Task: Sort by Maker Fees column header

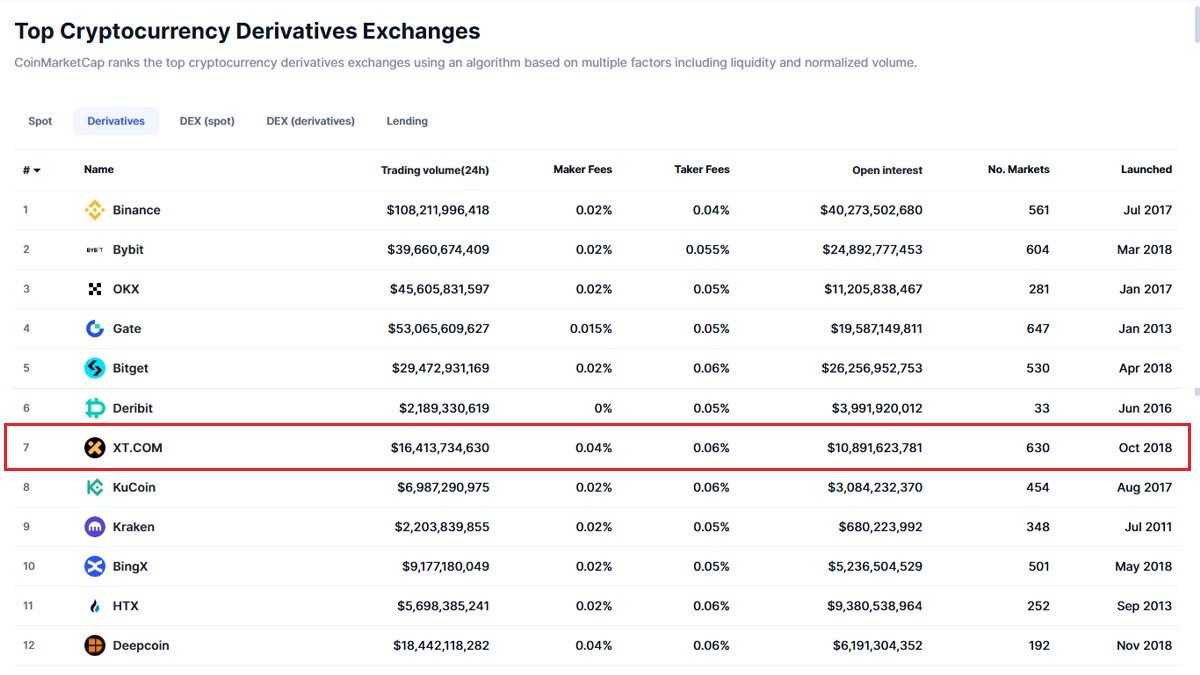Action: [583, 170]
